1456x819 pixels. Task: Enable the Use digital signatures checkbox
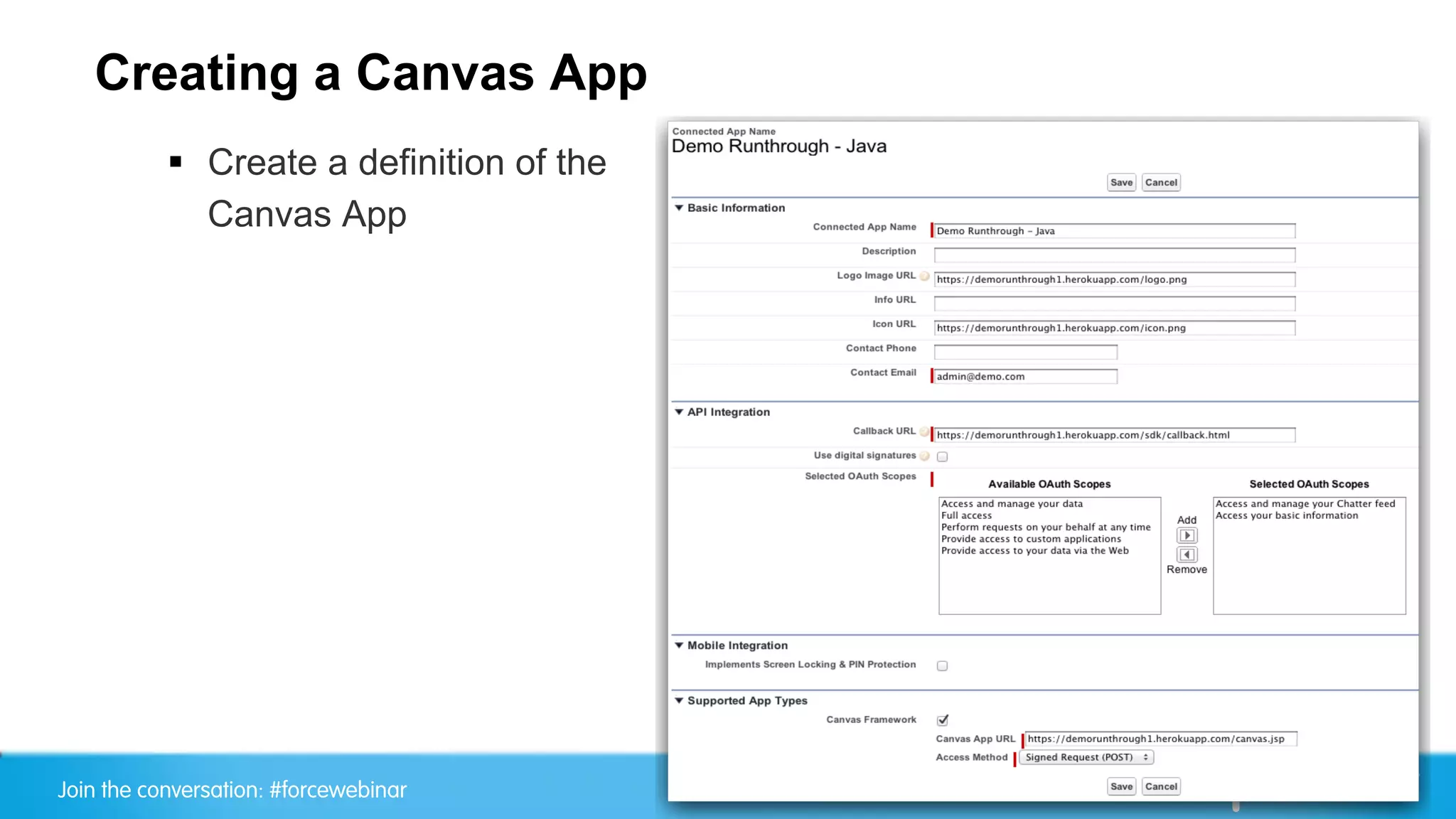(x=942, y=456)
